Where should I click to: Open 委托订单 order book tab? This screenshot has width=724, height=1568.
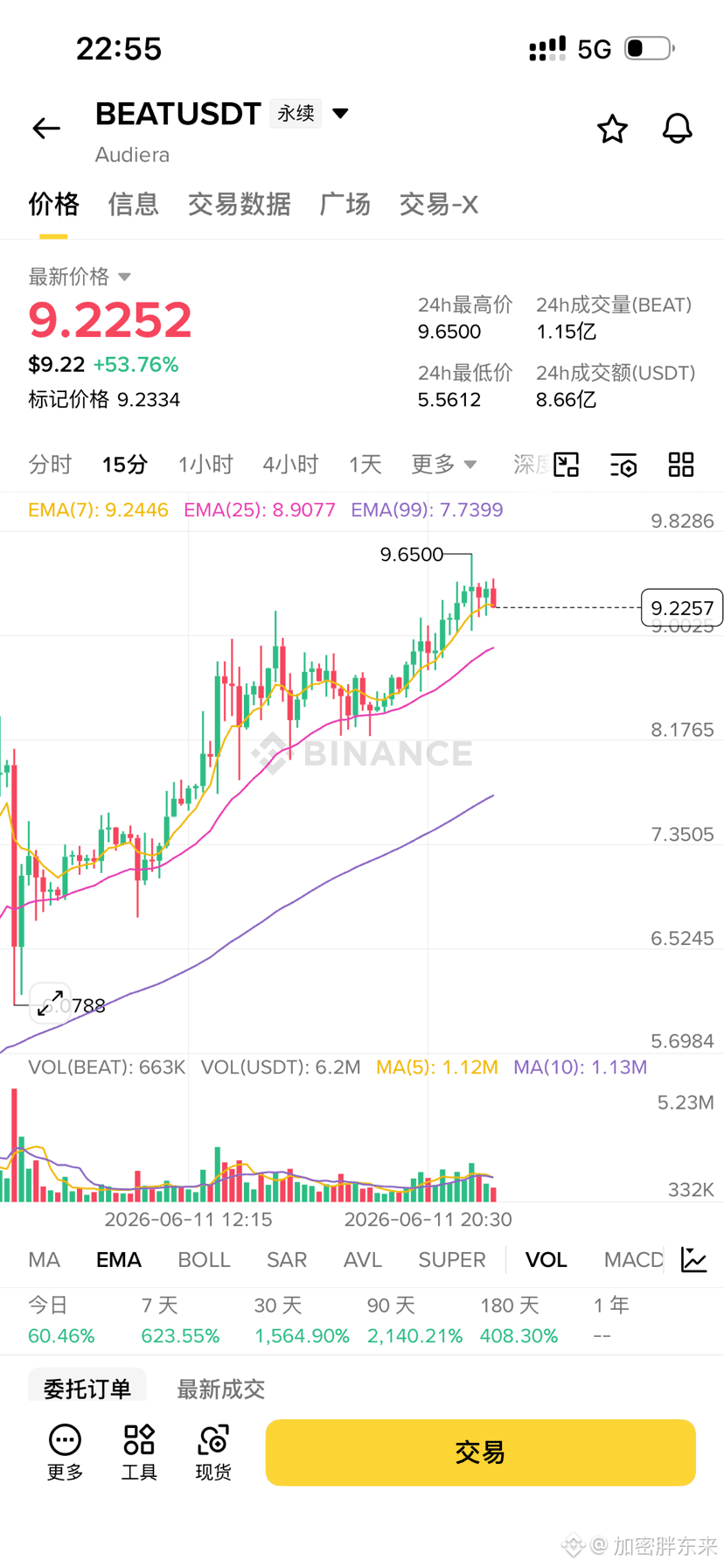(x=87, y=1388)
